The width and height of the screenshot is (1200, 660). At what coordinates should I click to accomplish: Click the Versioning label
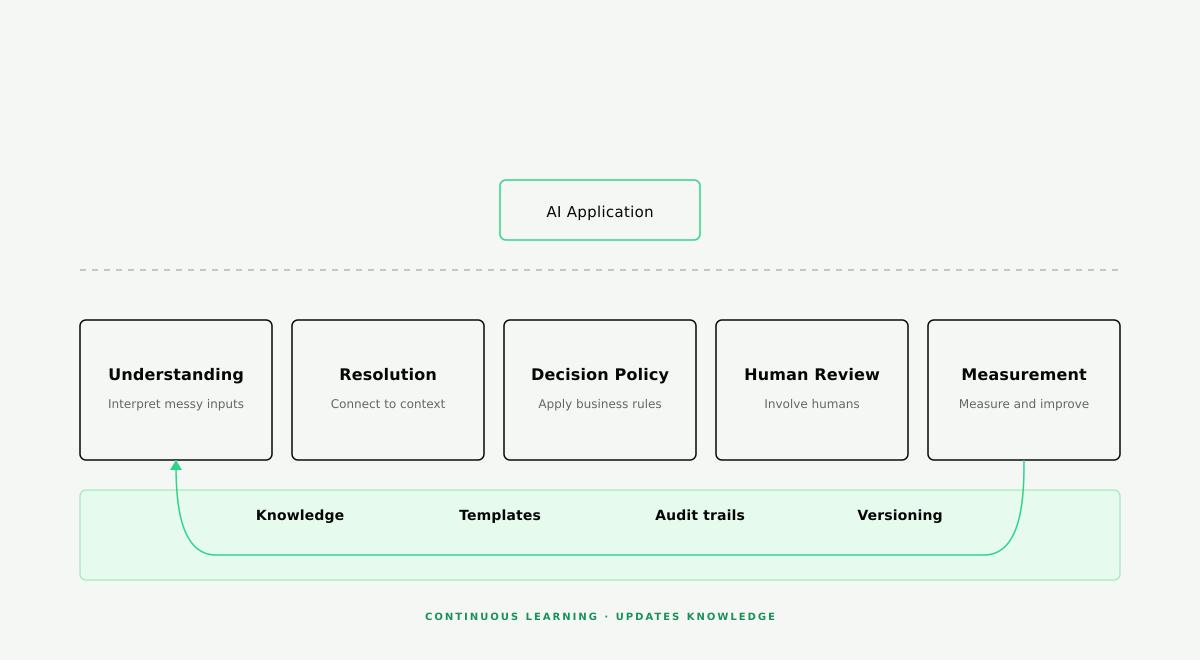pos(900,515)
